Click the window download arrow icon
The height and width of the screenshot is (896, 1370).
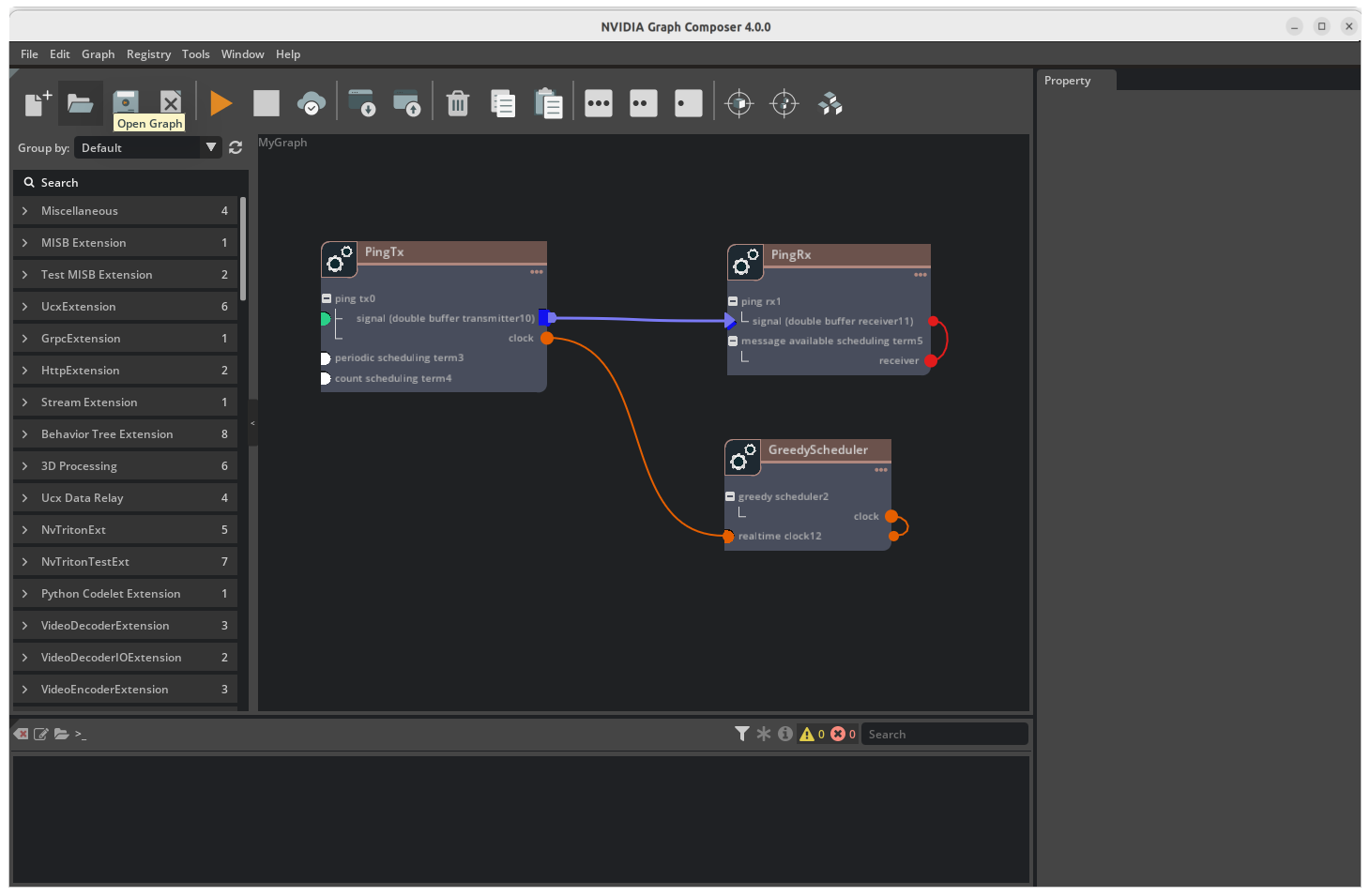361,102
